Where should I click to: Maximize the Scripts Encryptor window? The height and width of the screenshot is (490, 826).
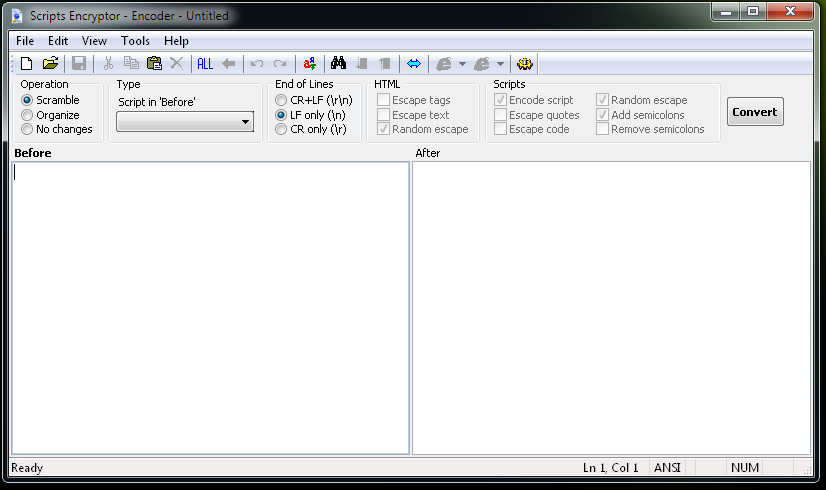click(753, 12)
